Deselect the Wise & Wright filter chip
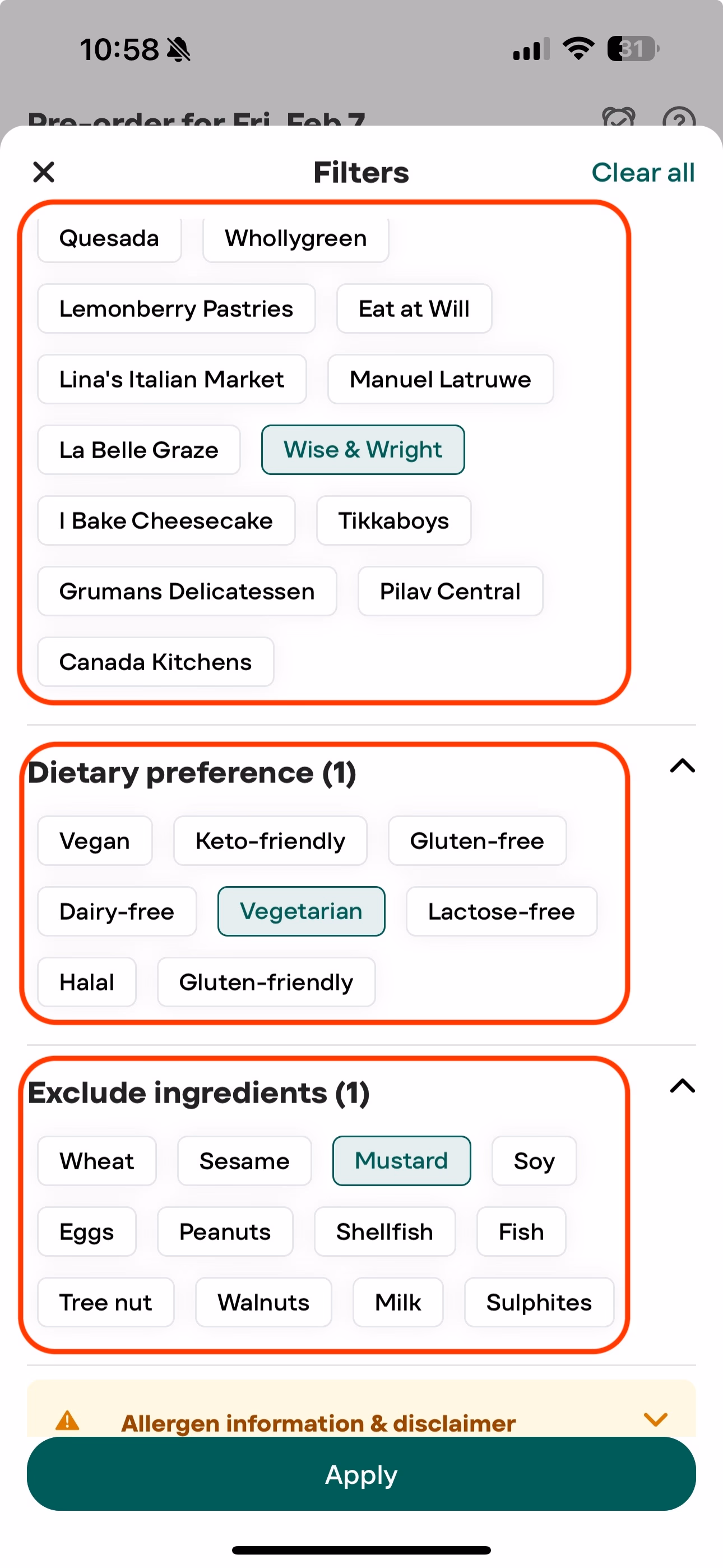This screenshot has height=1568, width=723. [x=363, y=450]
